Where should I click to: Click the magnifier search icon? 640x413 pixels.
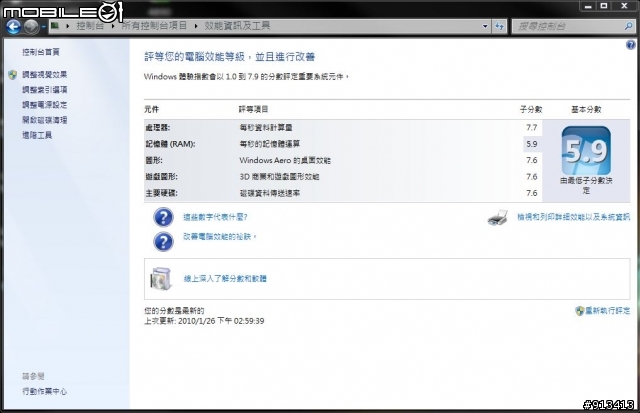tap(629, 27)
